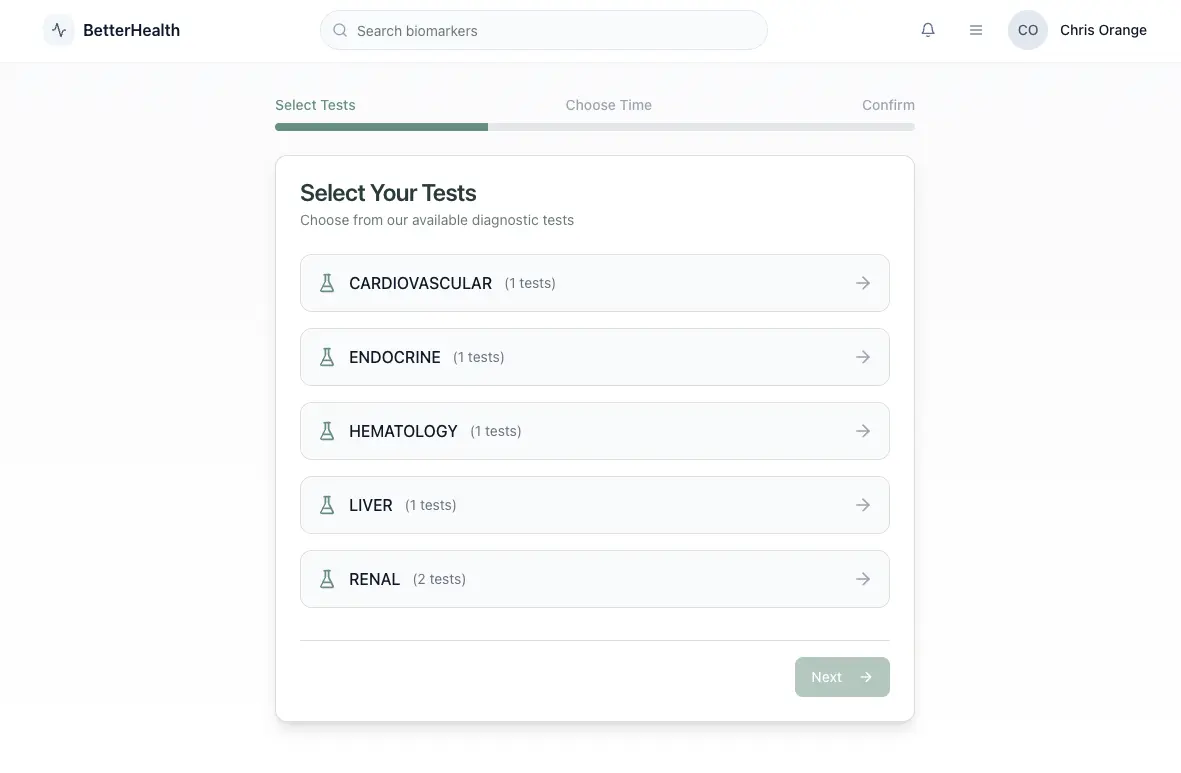The image size is (1181, 773).
Task: Click the BetterHealth pulse logo icon
Action: [x=59, y=30]
